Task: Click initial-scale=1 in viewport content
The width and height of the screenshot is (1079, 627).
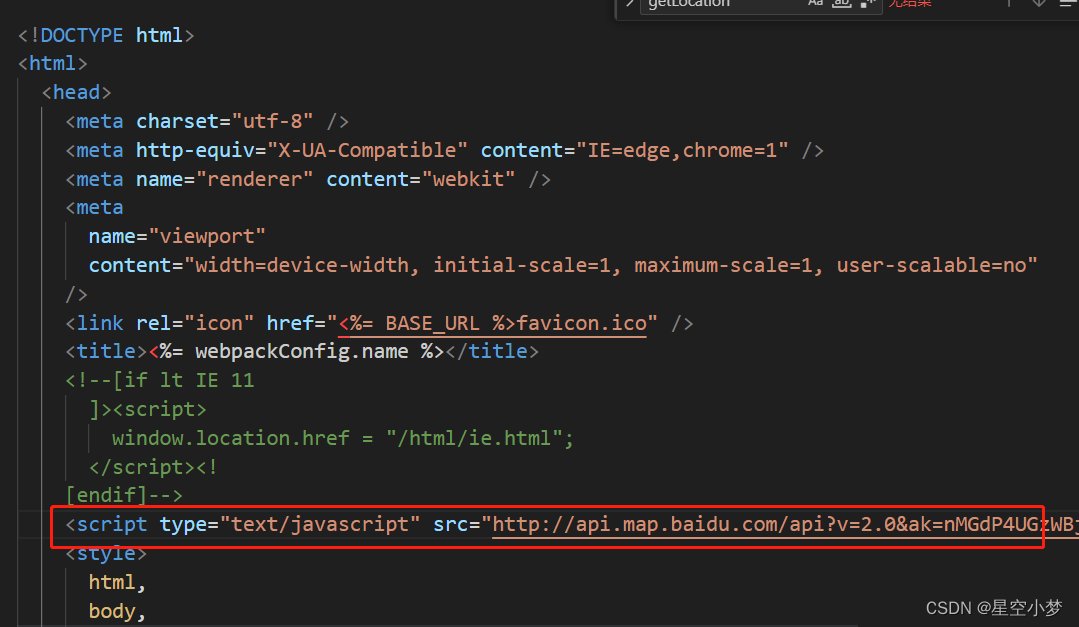Action: [x=521, y=265]
